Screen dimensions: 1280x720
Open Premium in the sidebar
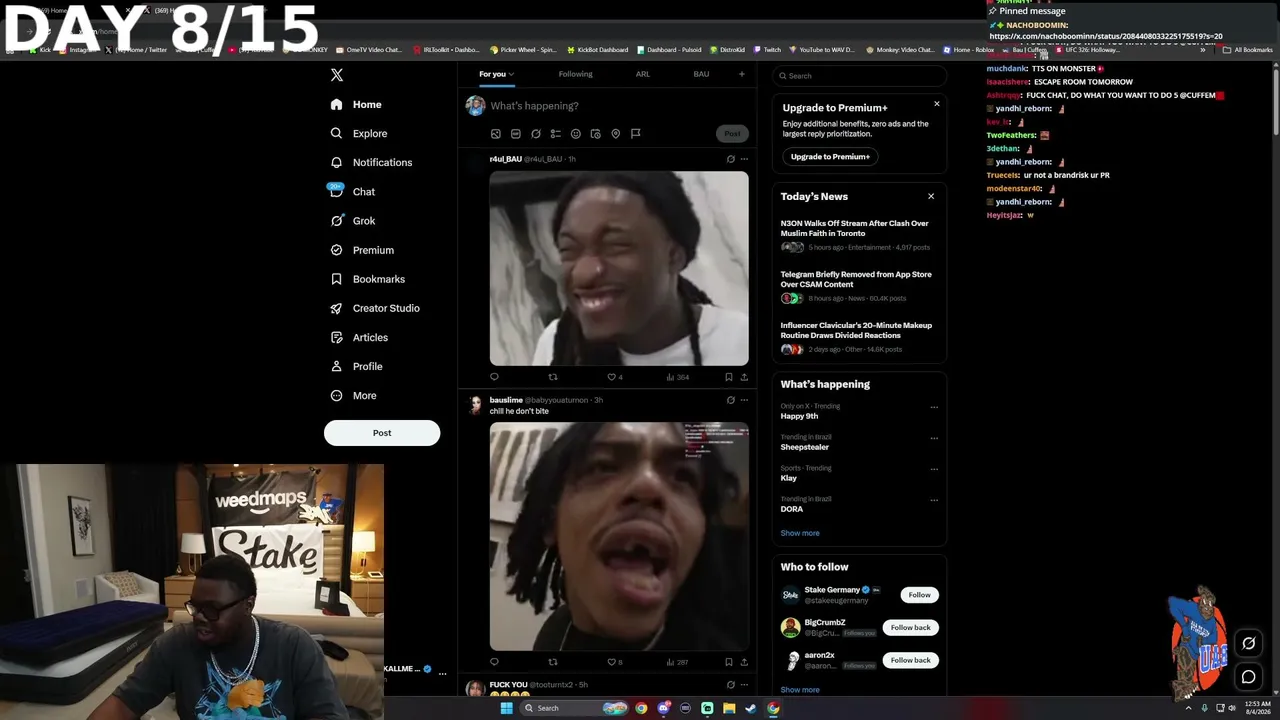pos(362,250)
